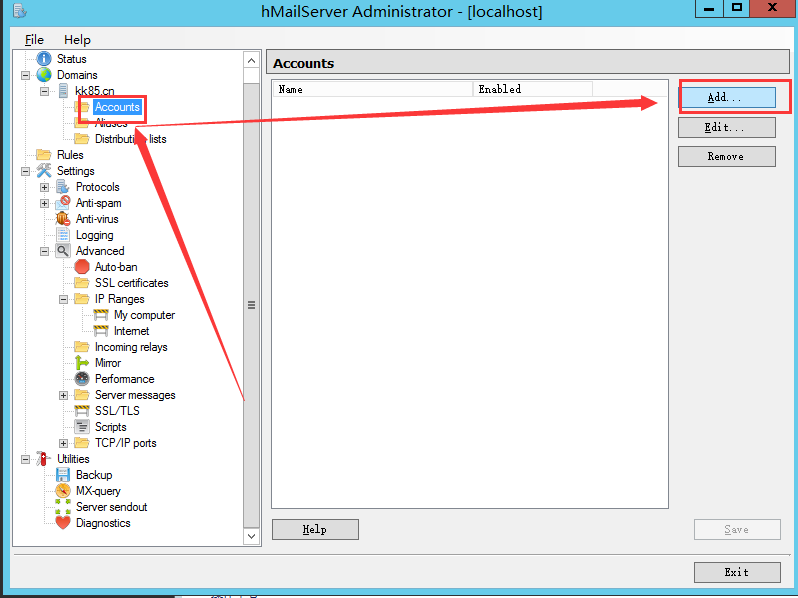The height and width of the screenshot is (598, 798).
Task: Collapse the Advanced node
Action: pos(44,251)
